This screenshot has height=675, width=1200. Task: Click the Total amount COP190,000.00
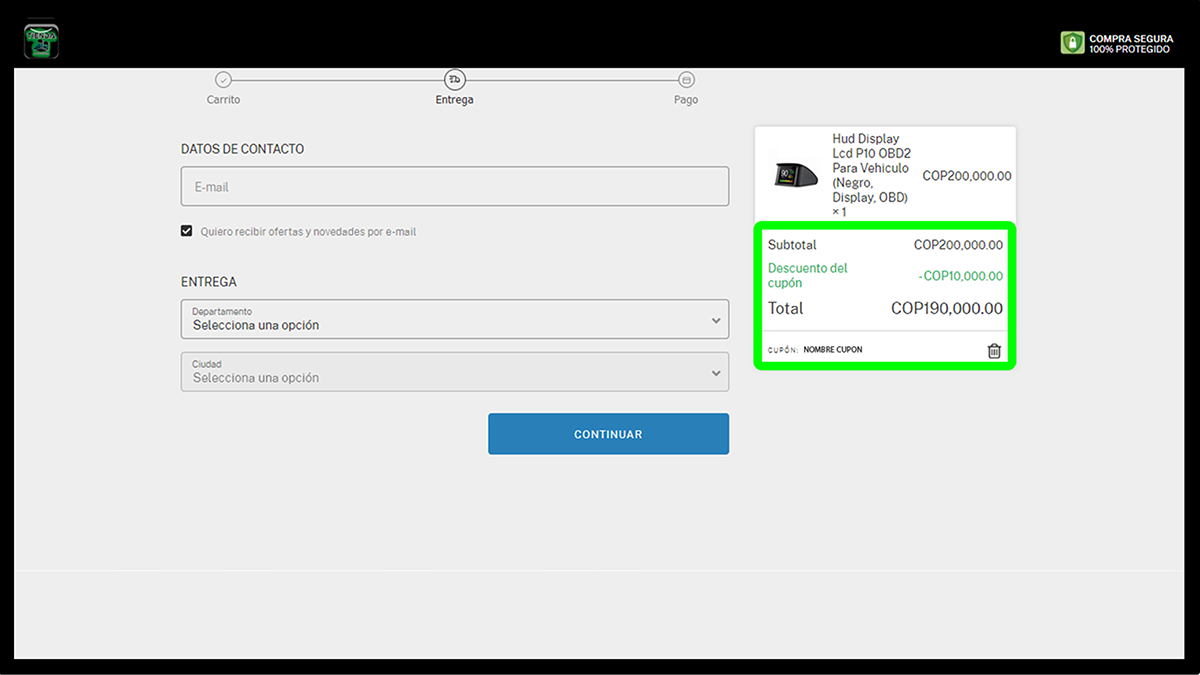click(x=946, y=309)
